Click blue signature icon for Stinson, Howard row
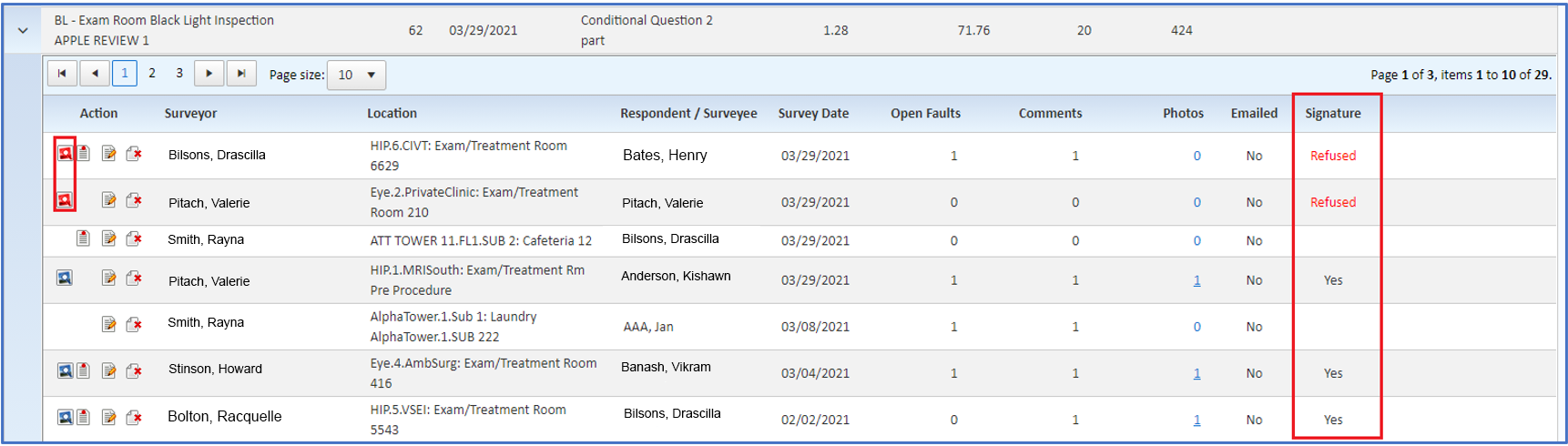The height and width of the screenshot is (446, 1568). point(65,370)
